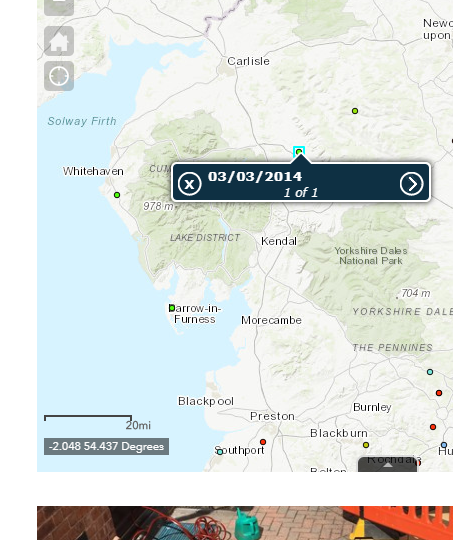453x540 pixels.
Task: Click the Blackpool map label
Action: point(206,401)
